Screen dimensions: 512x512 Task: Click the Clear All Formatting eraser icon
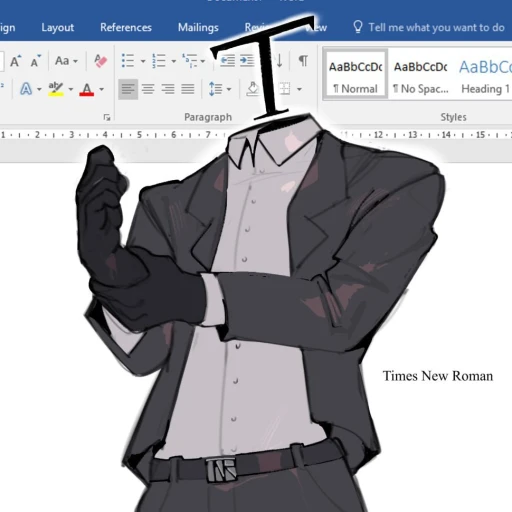(x=100, y=61)
